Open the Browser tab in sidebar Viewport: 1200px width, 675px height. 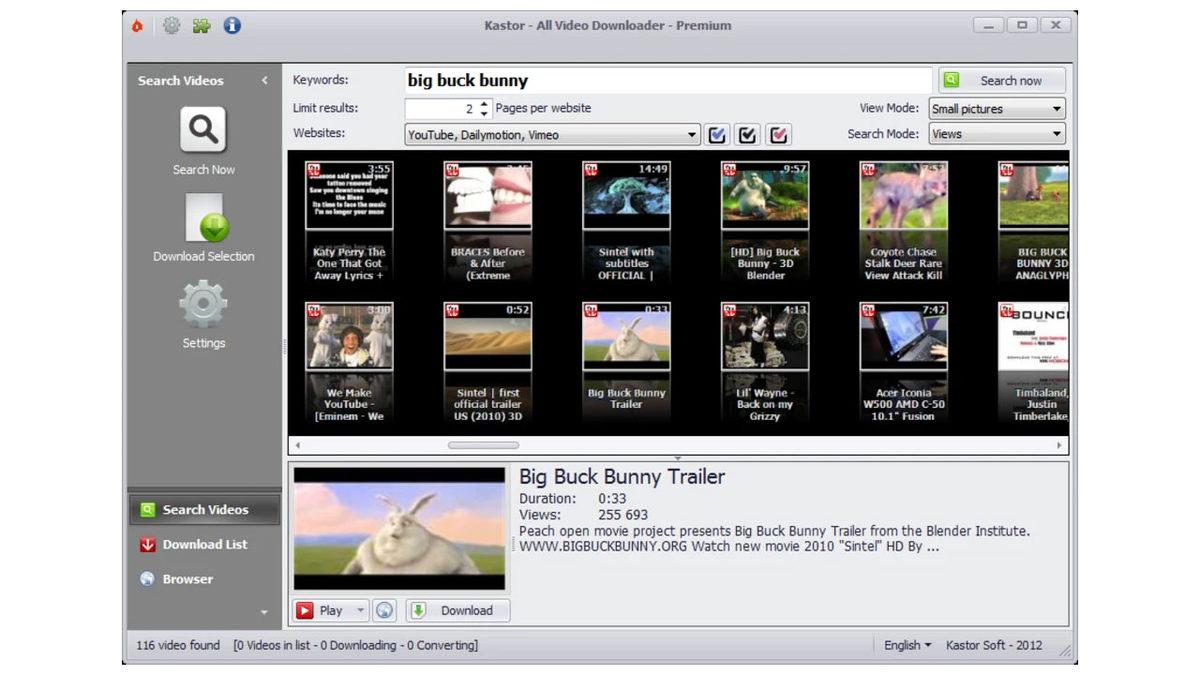[187, 579]
